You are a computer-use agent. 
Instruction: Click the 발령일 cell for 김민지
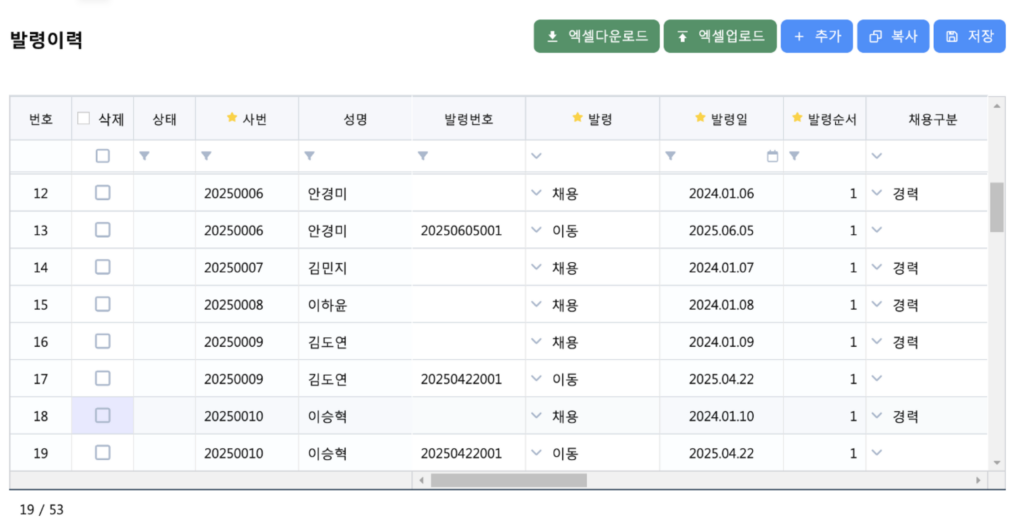point(721,268)
